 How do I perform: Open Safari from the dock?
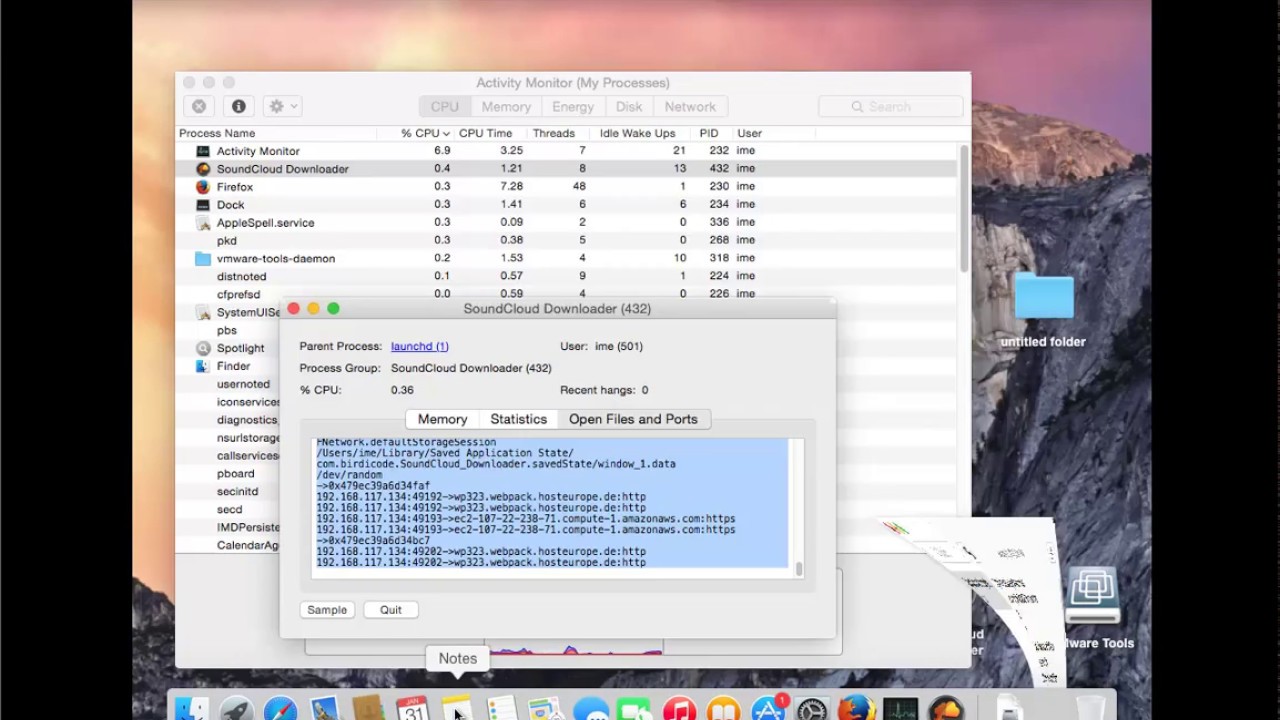pyautogui.click(x=281, y=709)
